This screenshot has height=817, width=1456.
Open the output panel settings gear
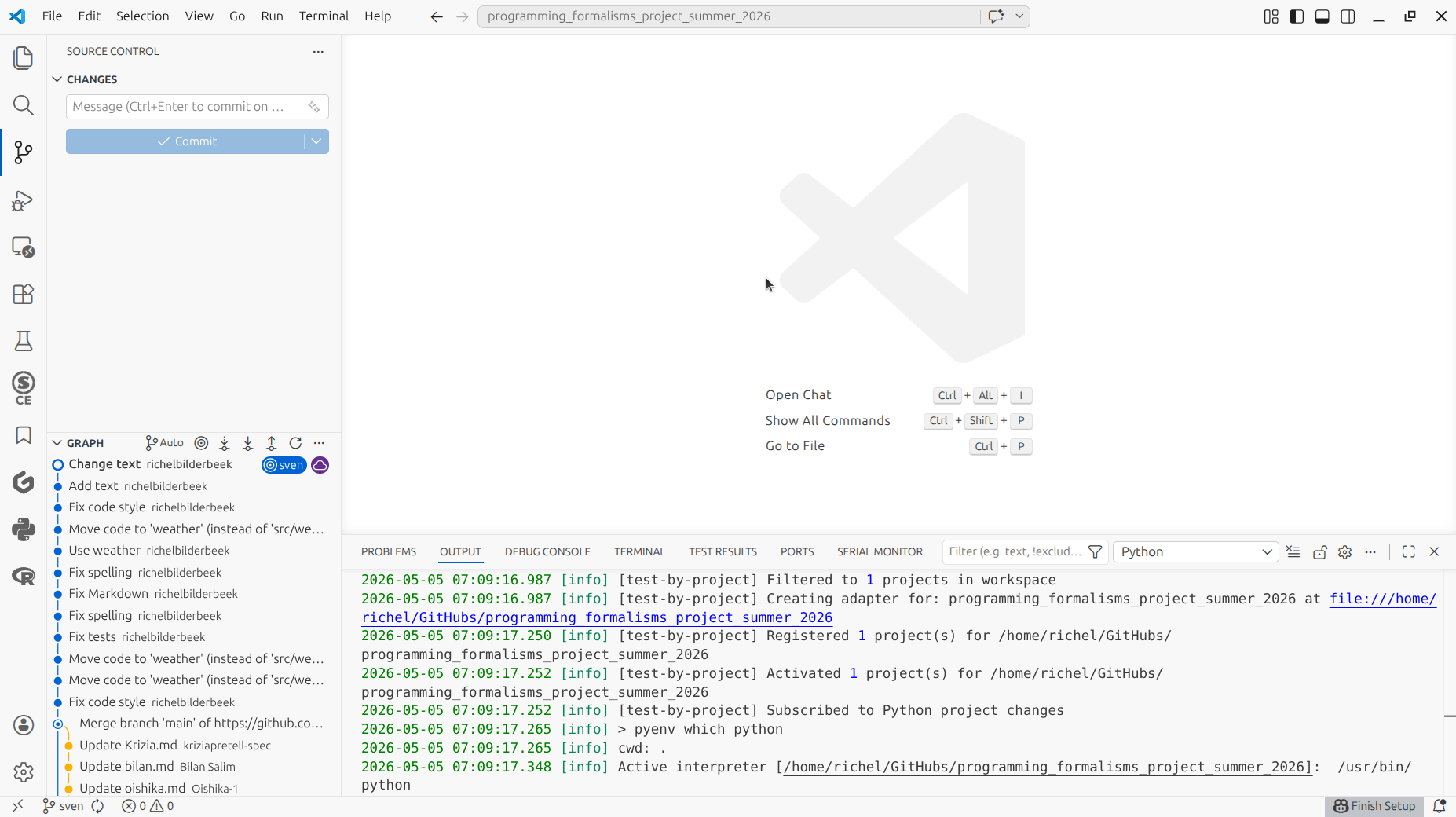[1345, 552]
